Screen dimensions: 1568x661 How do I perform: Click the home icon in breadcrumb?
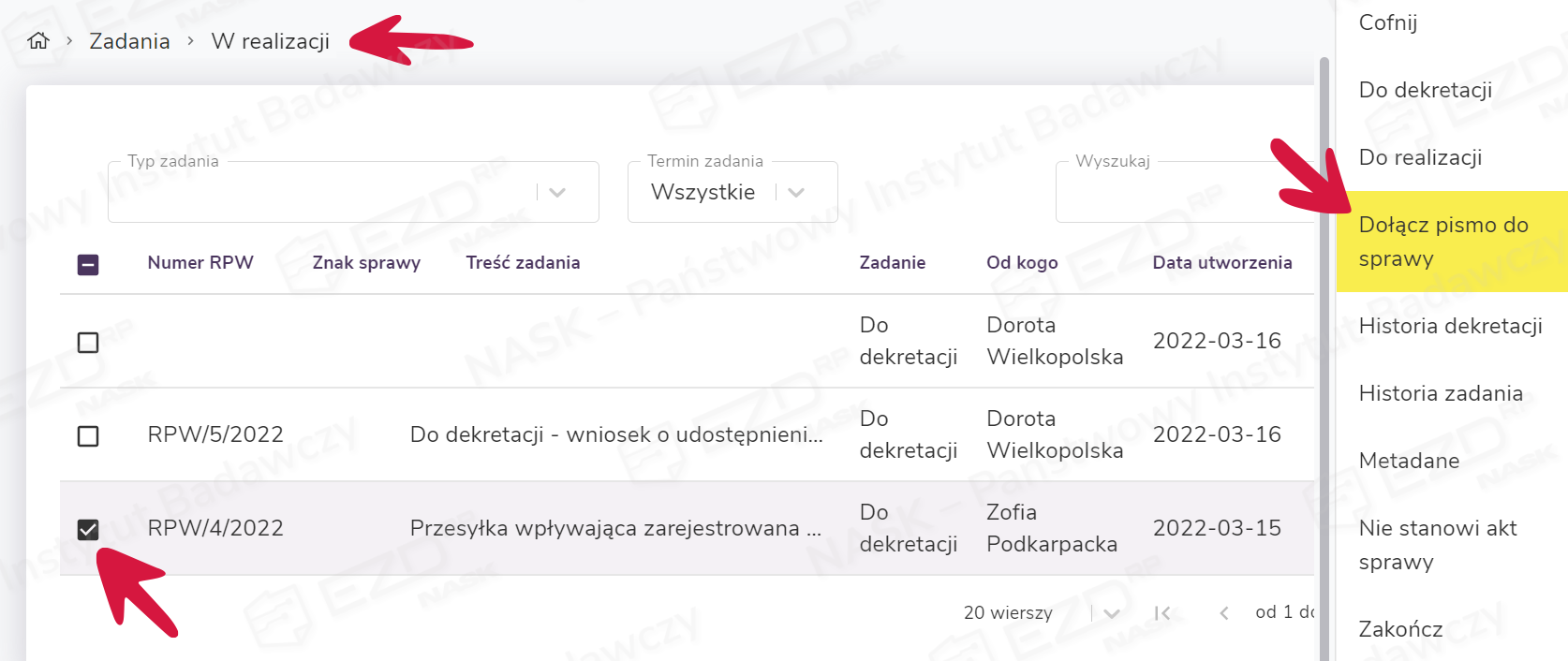(38, 40)
